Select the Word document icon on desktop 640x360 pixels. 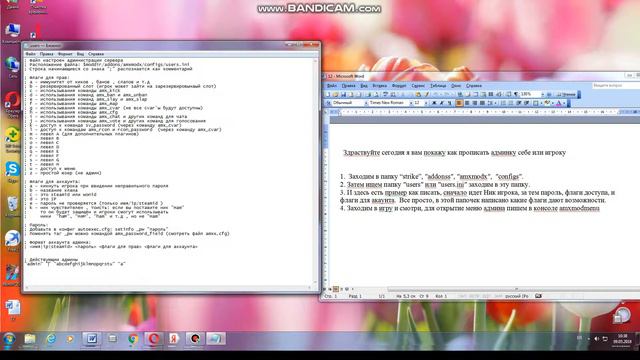point(12,309)
